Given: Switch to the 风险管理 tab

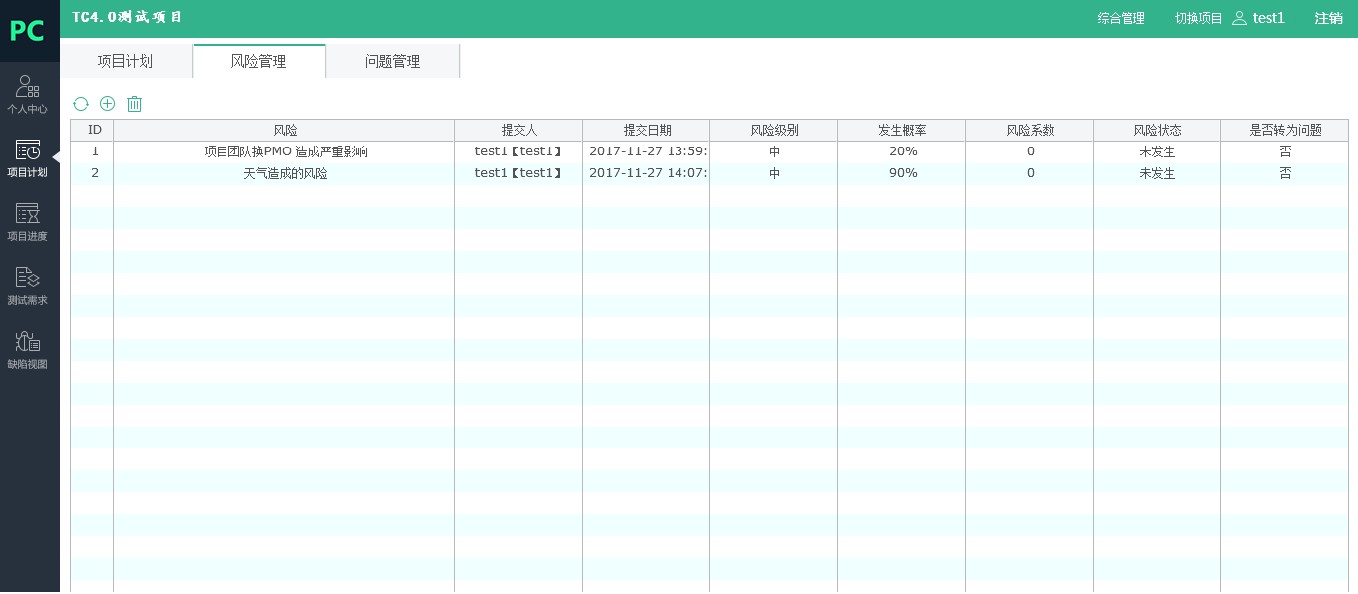Looking at the screenshot, I should (259, 61).
